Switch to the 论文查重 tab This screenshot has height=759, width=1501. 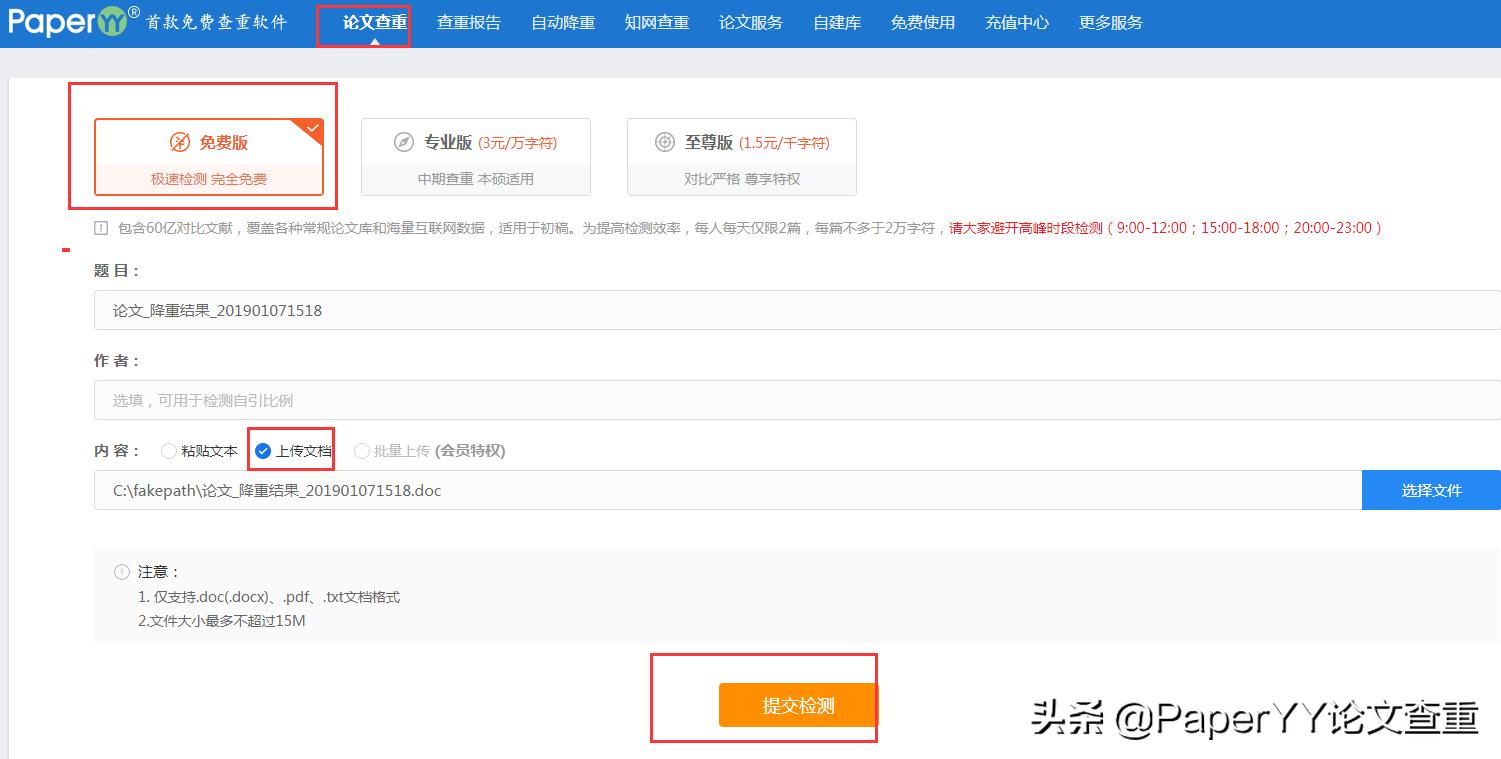(364, 21)
